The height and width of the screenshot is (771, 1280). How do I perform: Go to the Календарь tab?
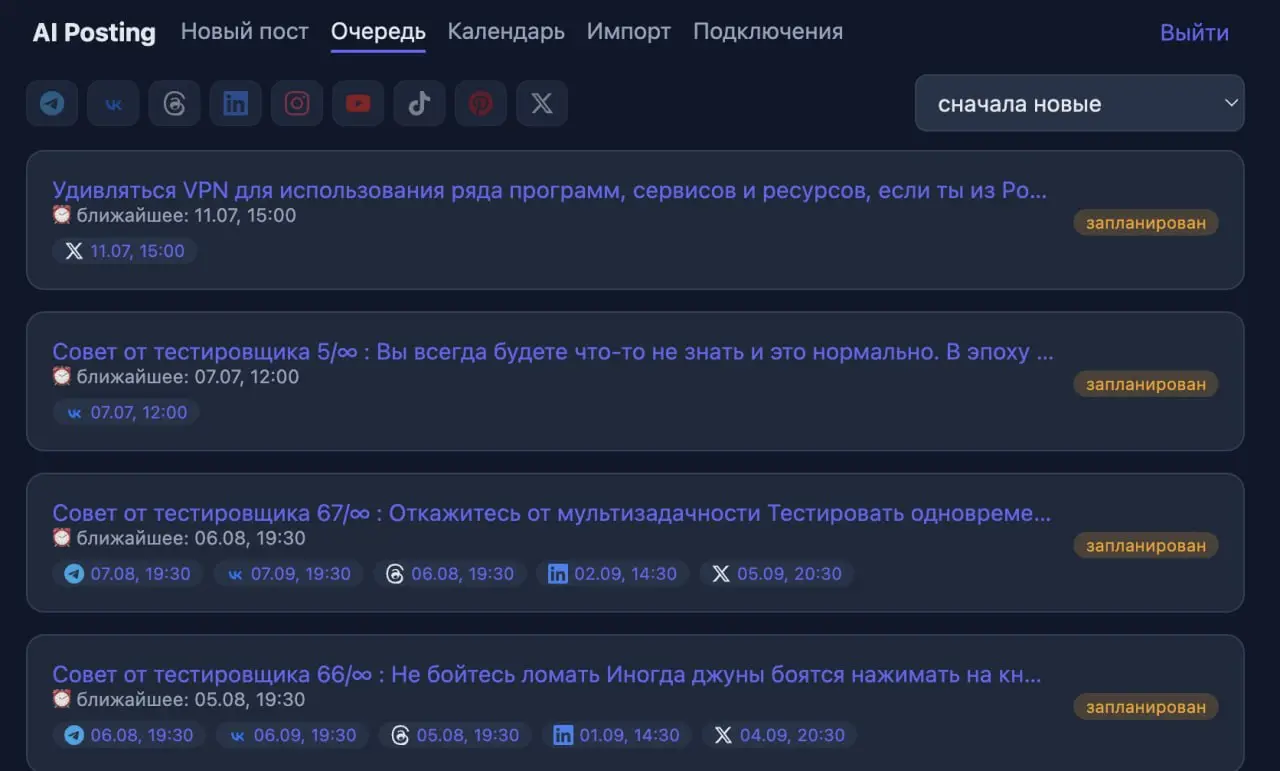(506, 32)
